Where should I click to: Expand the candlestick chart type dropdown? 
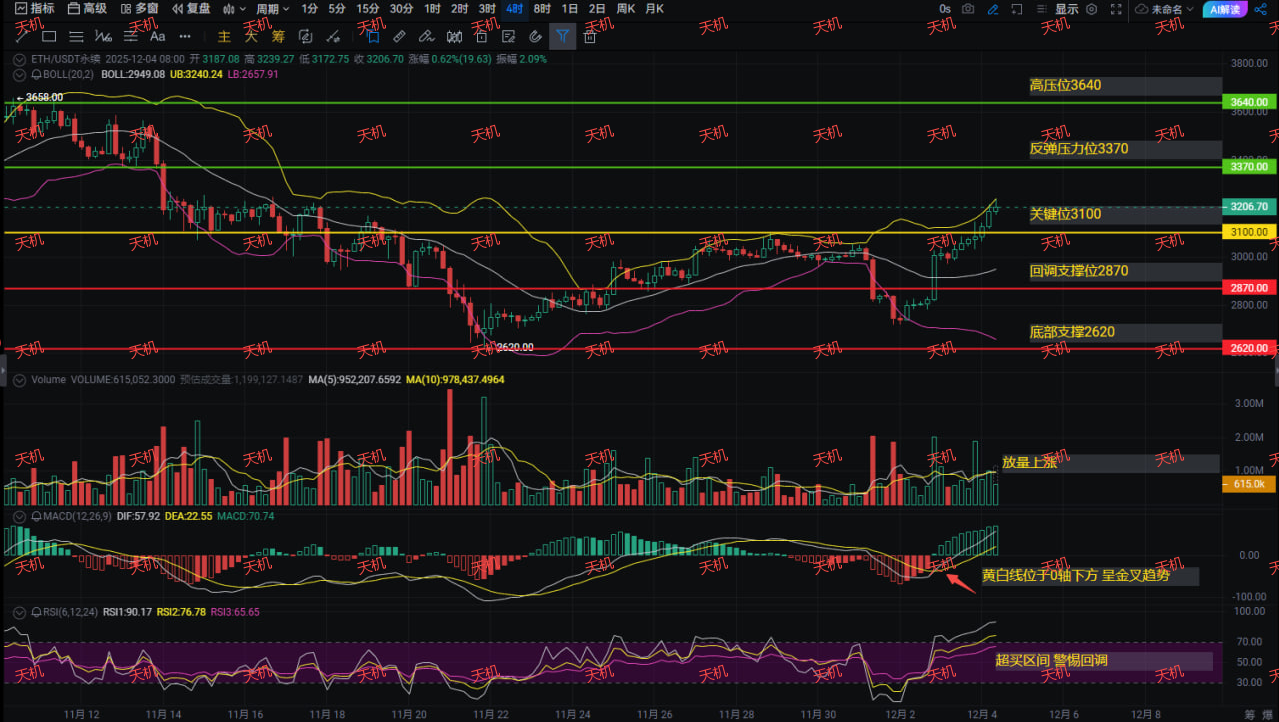(x=235, y=9)
